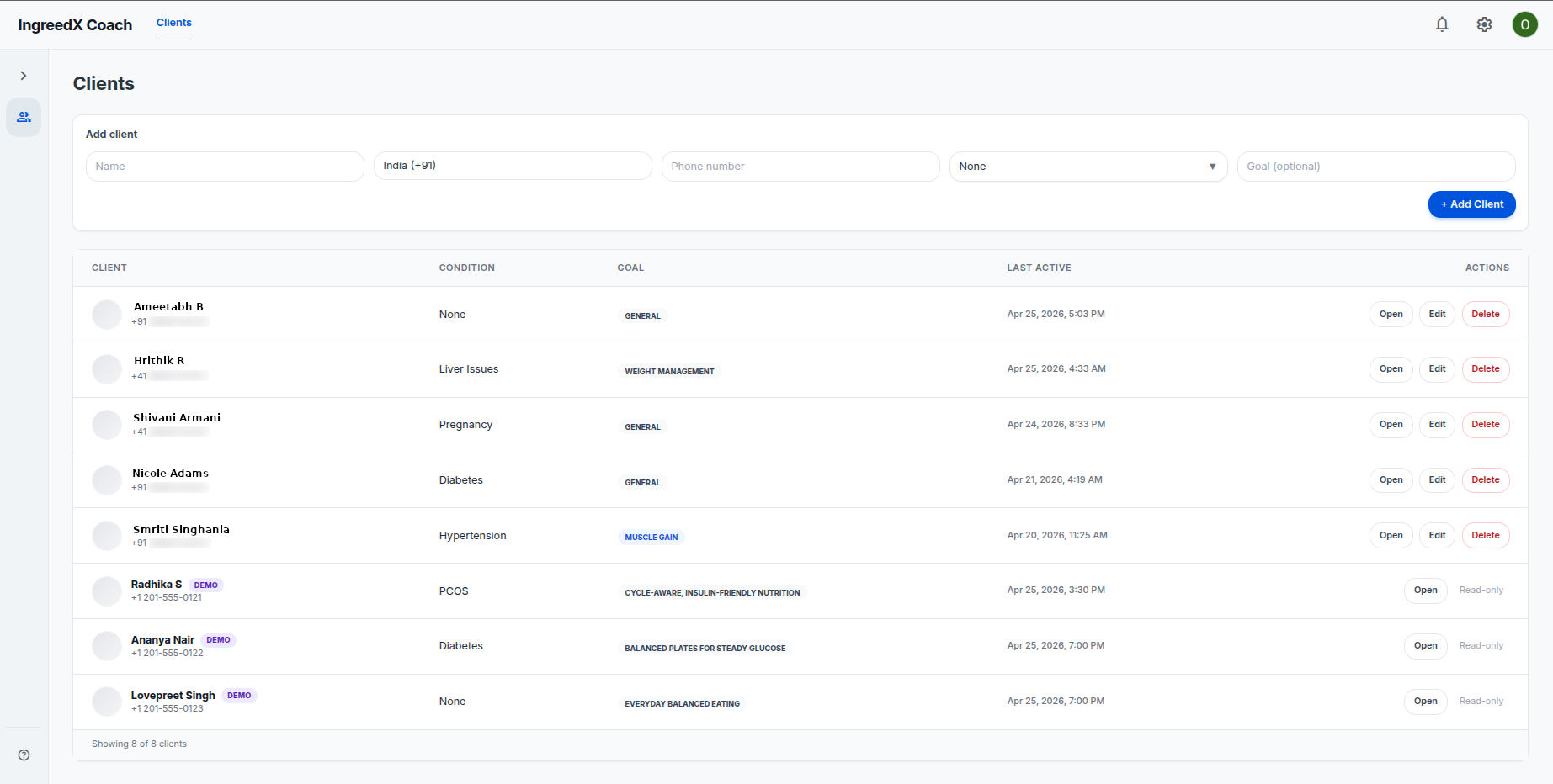The width and height of the screenshot is (1553, 784).
Task: Delete client Ameetabh B
Action: coord(1485,315)
